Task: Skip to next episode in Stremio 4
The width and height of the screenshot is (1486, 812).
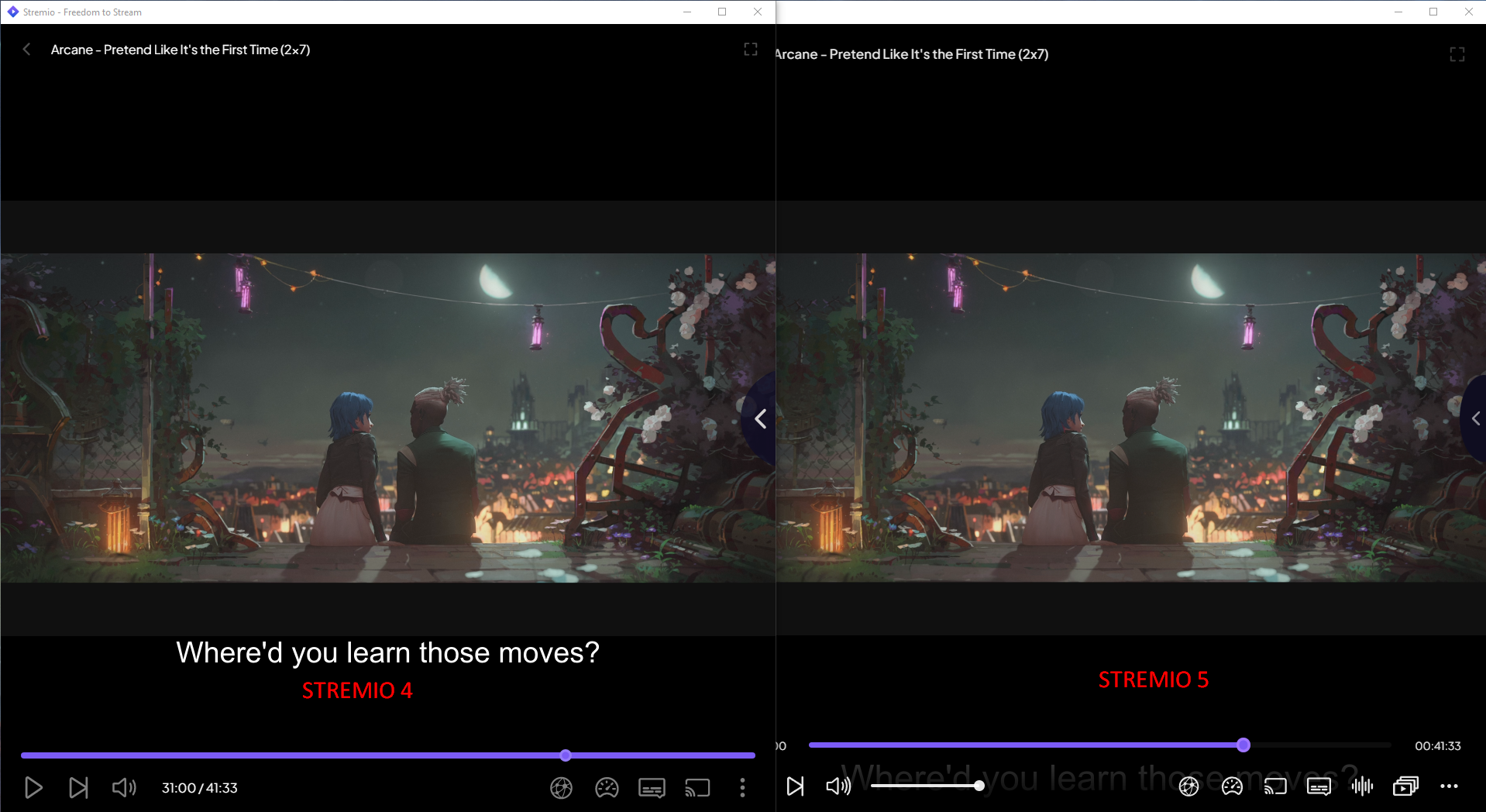Action: coord(78,788)
